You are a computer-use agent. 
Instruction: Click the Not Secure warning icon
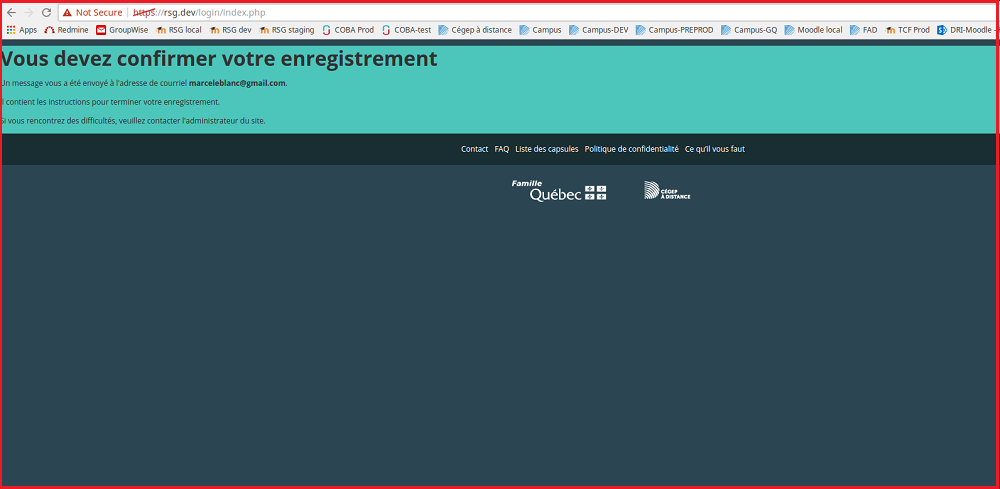click(x=67, y=12)
